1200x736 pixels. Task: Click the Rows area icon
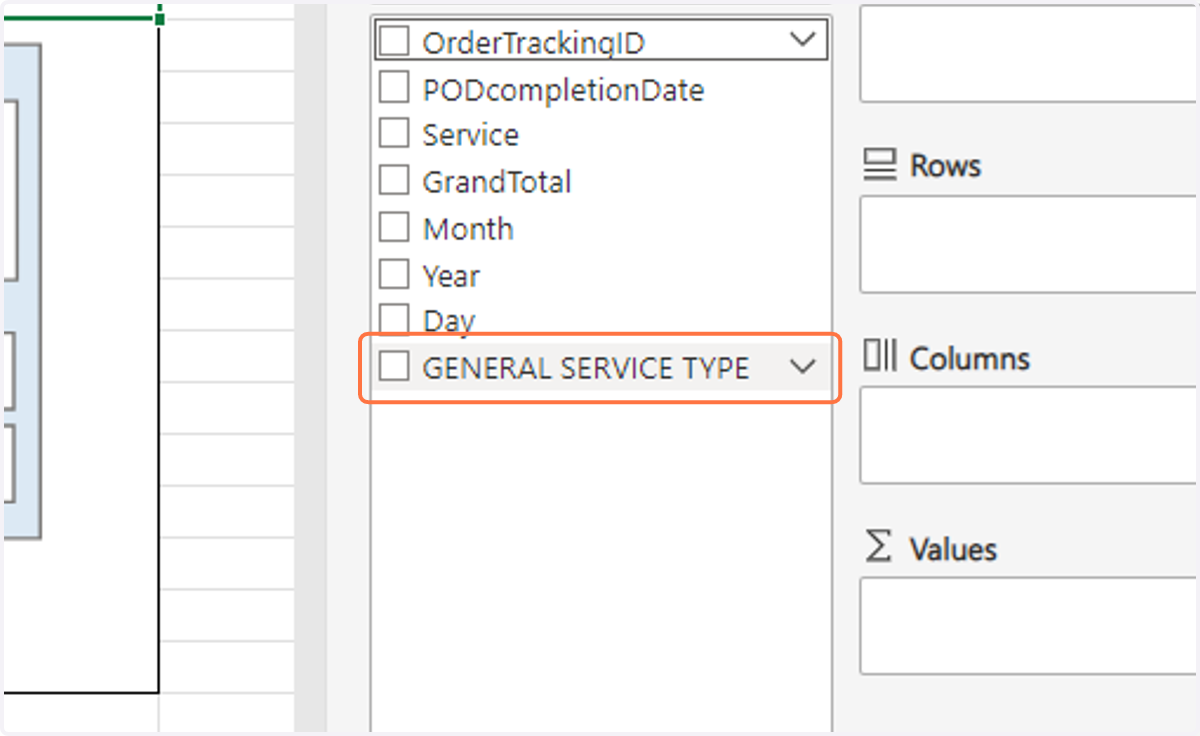coord(879,164)
